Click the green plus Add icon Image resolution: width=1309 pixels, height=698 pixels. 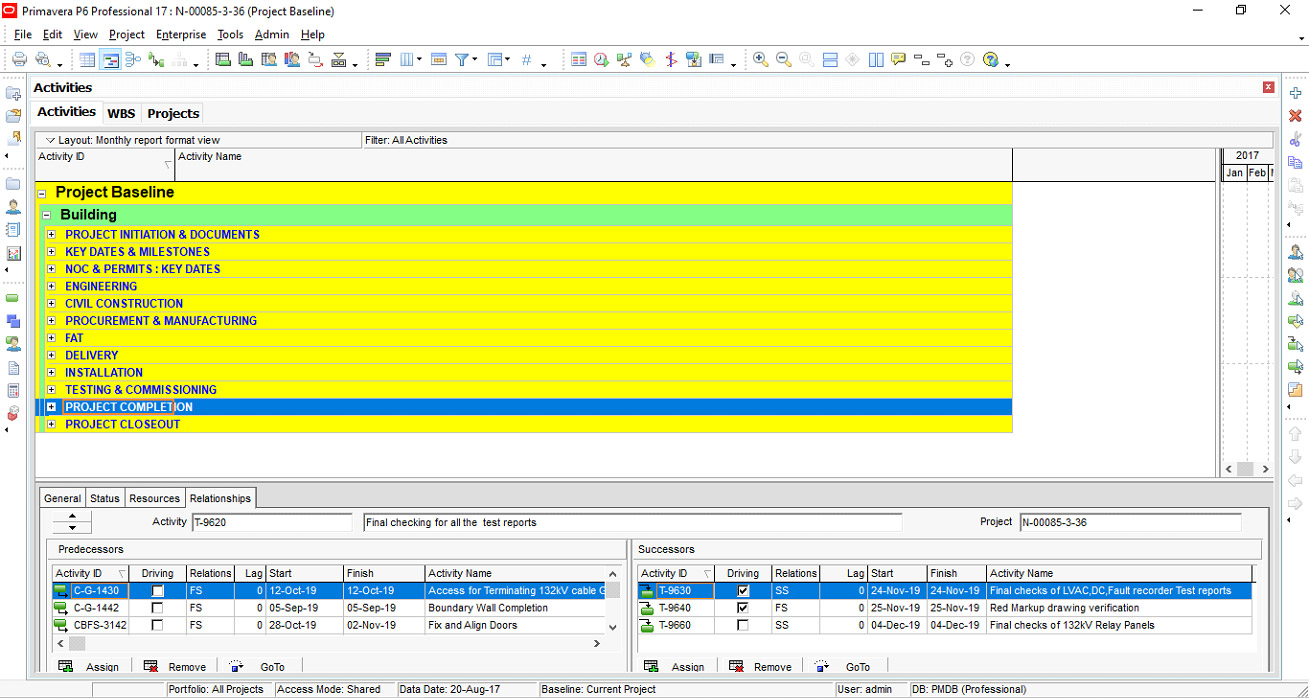click(1295, 93)
